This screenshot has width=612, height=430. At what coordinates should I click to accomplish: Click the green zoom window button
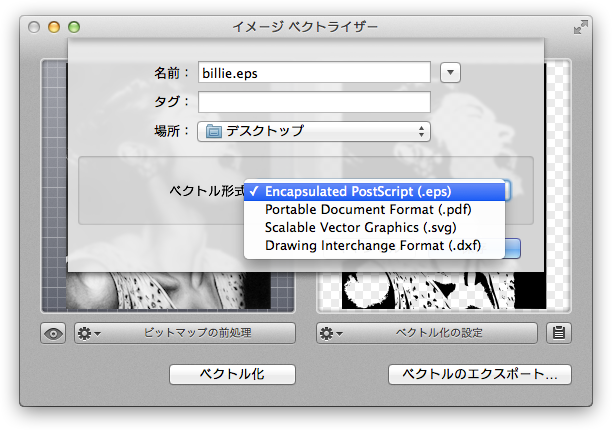74,27
